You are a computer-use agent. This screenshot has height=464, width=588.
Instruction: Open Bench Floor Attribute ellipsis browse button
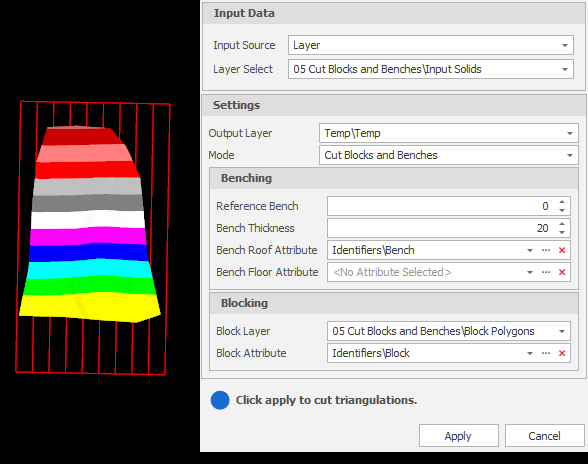pyautogui.click(x=546, y=272)
